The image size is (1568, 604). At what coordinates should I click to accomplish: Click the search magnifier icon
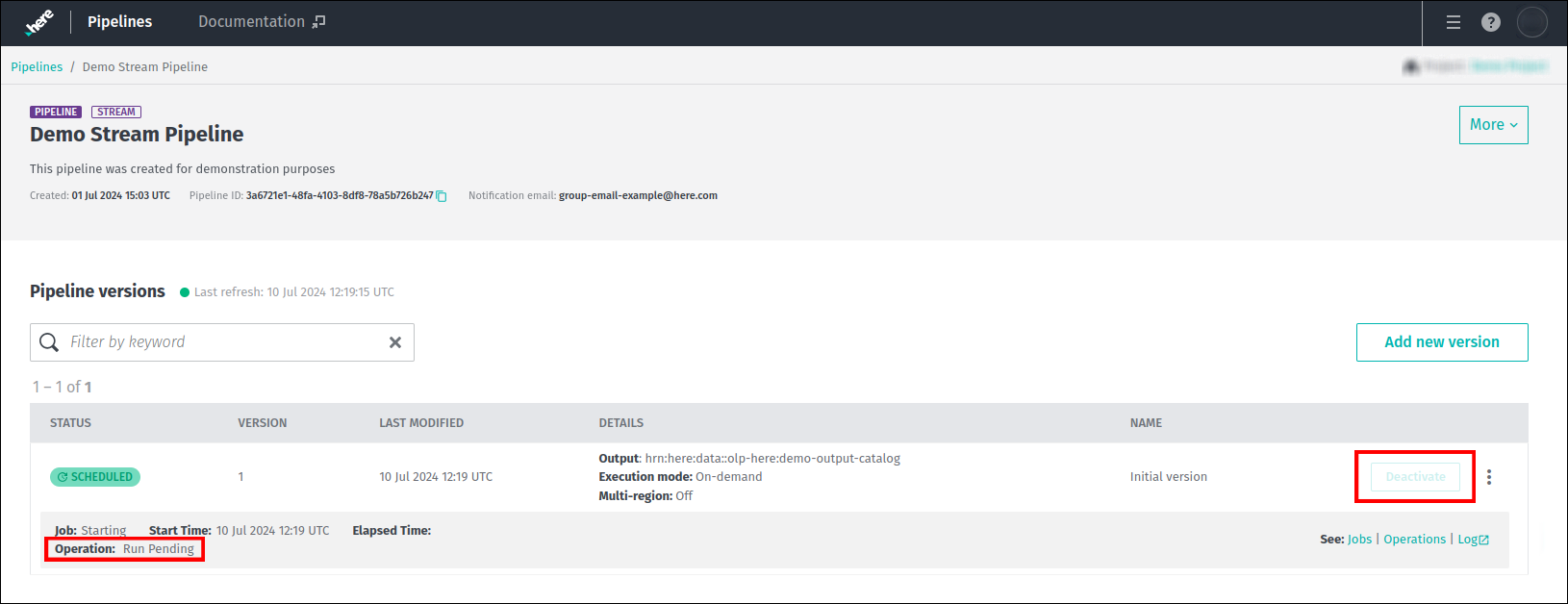(x=49, y=342)
